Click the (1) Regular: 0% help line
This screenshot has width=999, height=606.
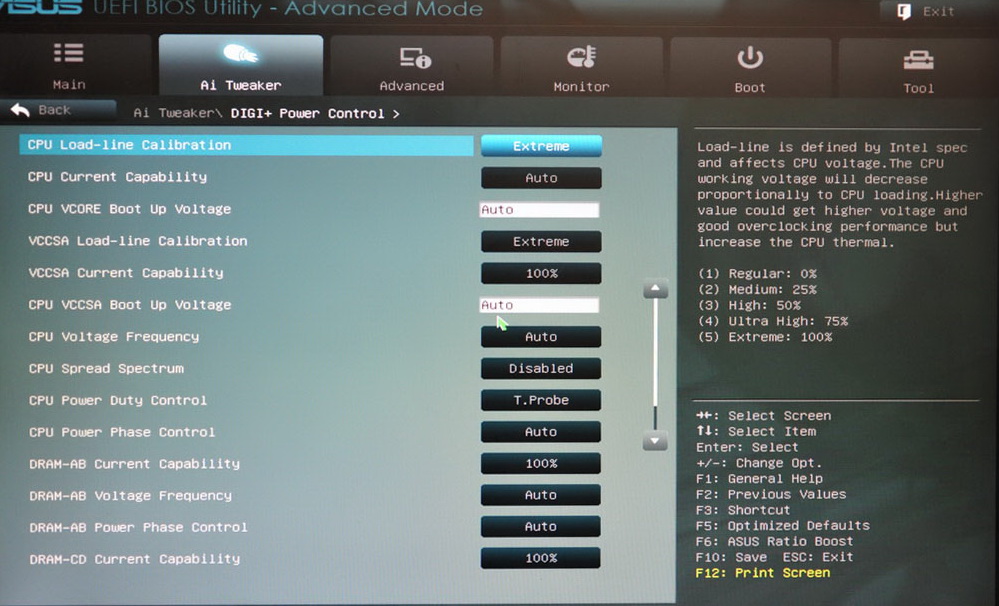tap(758, 274)
